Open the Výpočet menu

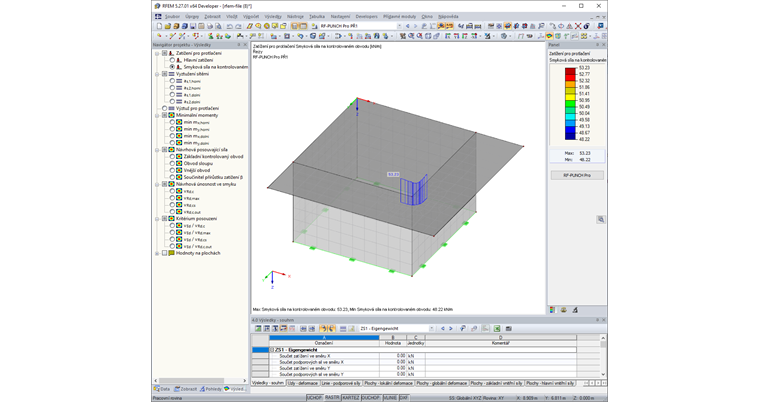(251, 16)
